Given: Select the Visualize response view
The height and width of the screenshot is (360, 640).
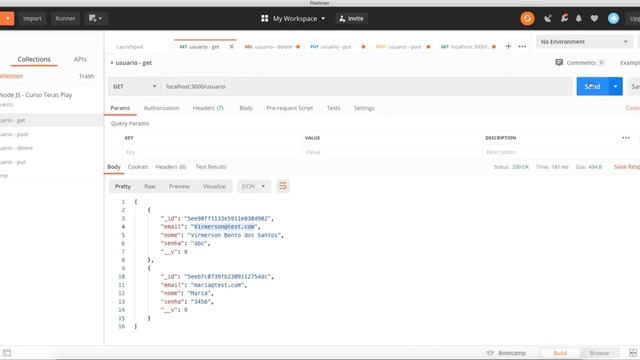Looking at the screenshot, I should (x=214, y=186).
